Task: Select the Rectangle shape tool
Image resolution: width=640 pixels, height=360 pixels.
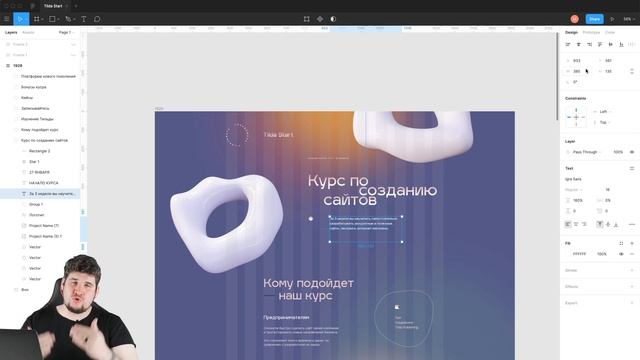Action: click(52, 19)
